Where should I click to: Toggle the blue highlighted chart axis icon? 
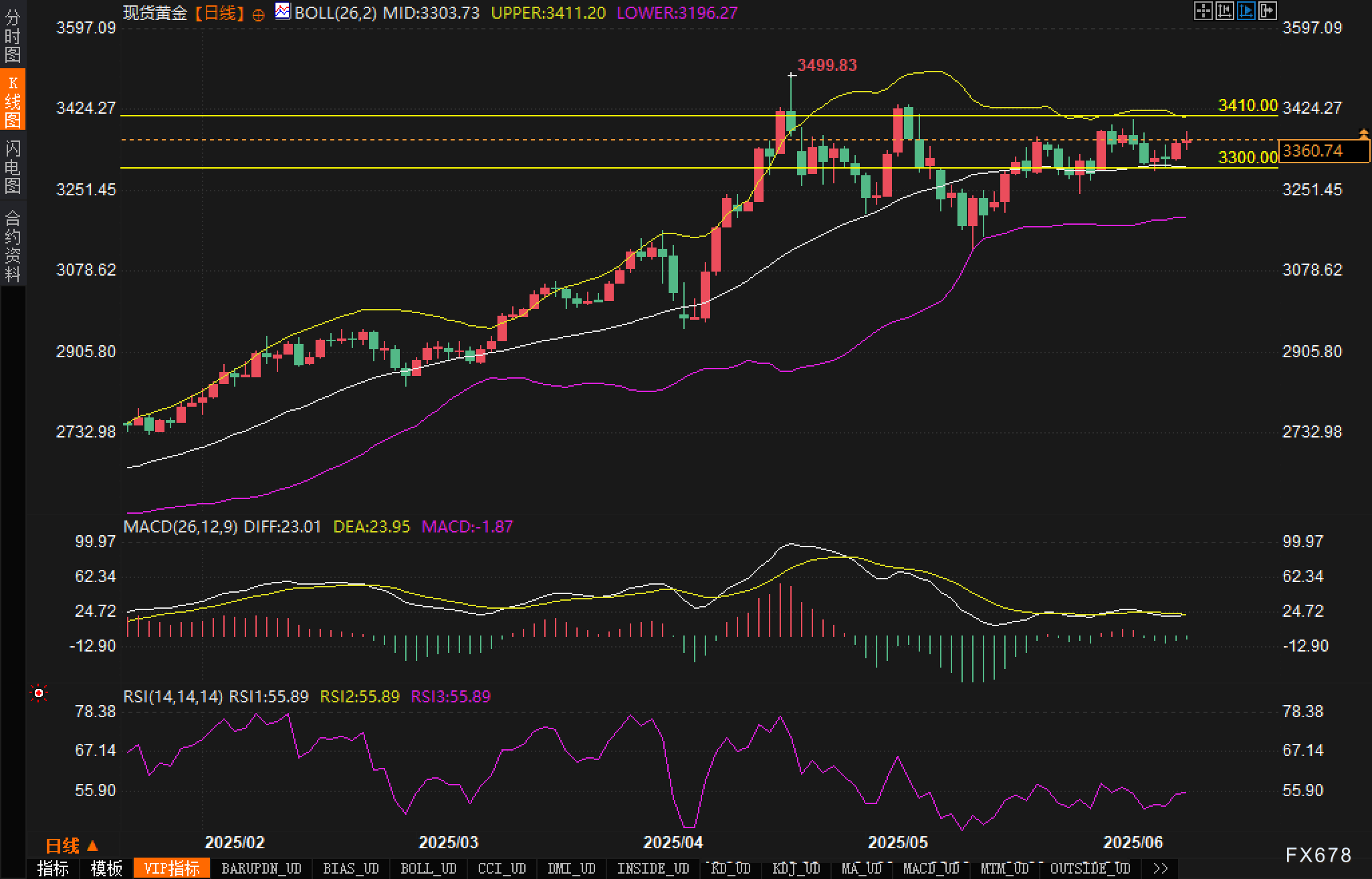click(x=1246, y=11)
